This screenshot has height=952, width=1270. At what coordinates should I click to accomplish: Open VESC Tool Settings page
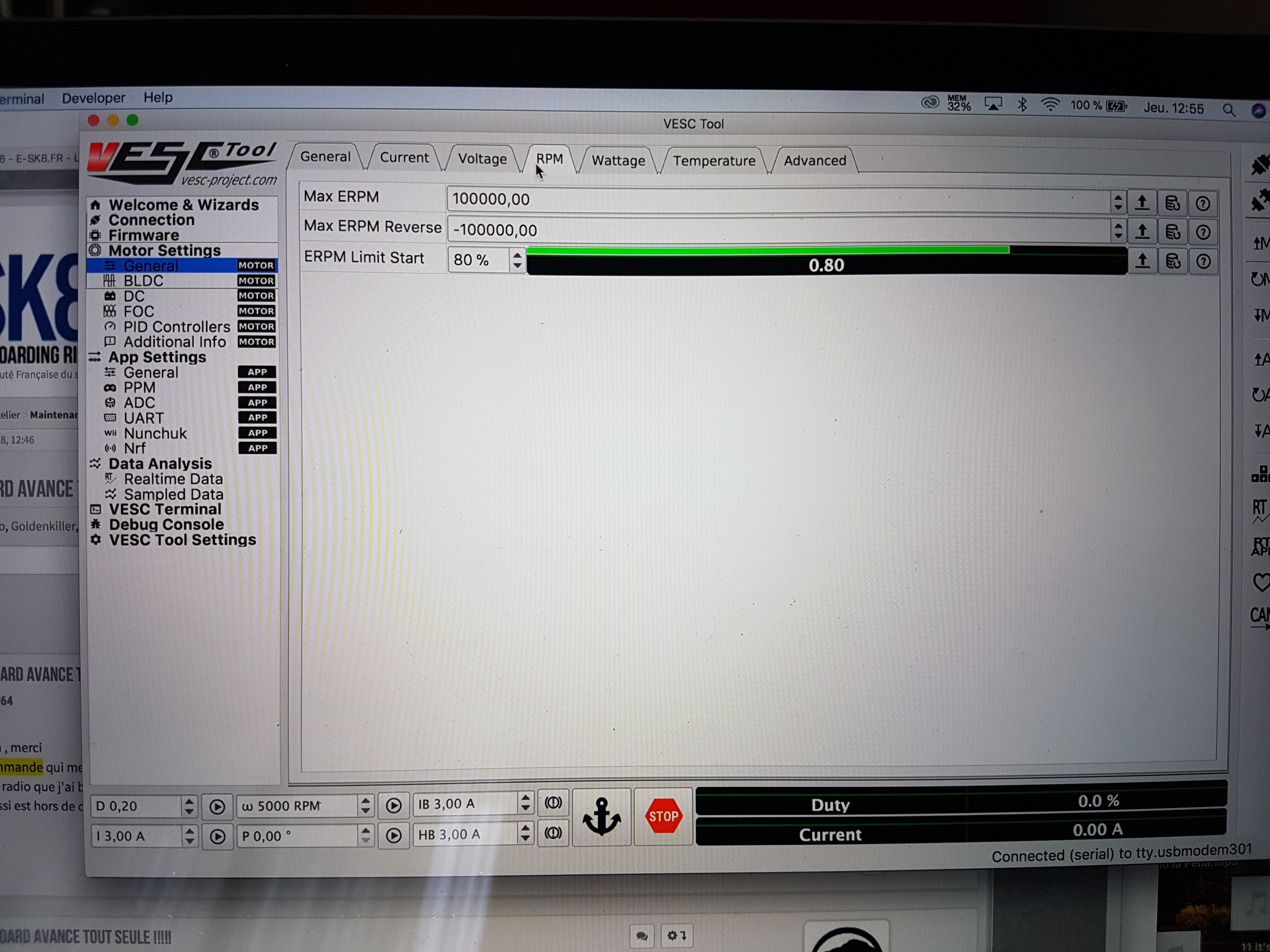(x=182, y=540)
